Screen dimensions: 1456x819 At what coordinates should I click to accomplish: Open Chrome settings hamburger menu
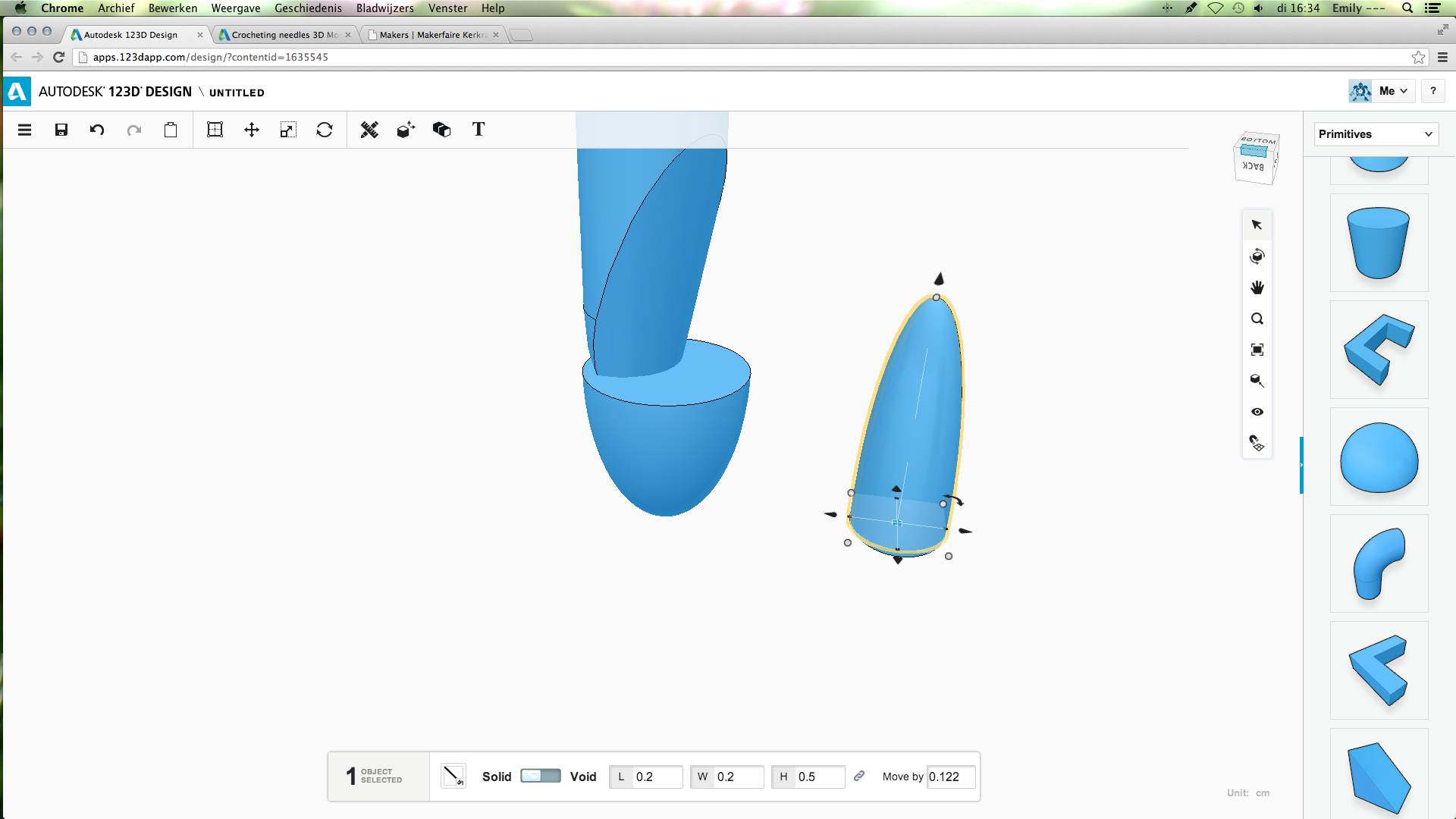coord(1442,57)
